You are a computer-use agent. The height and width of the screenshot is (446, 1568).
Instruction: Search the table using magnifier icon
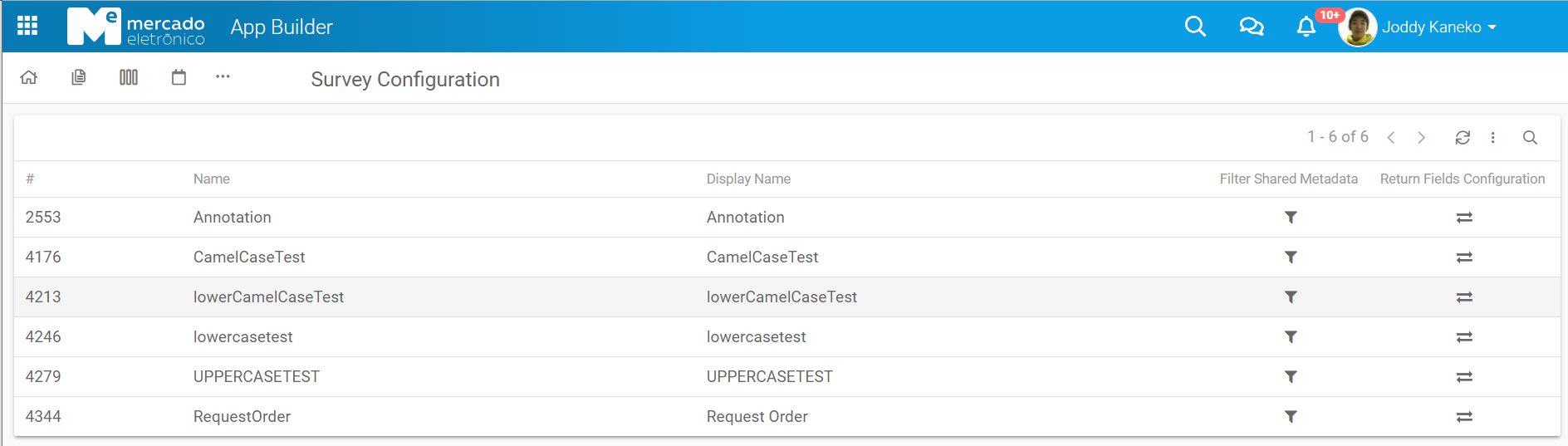pyautogui.click(x=1530, y=138)
